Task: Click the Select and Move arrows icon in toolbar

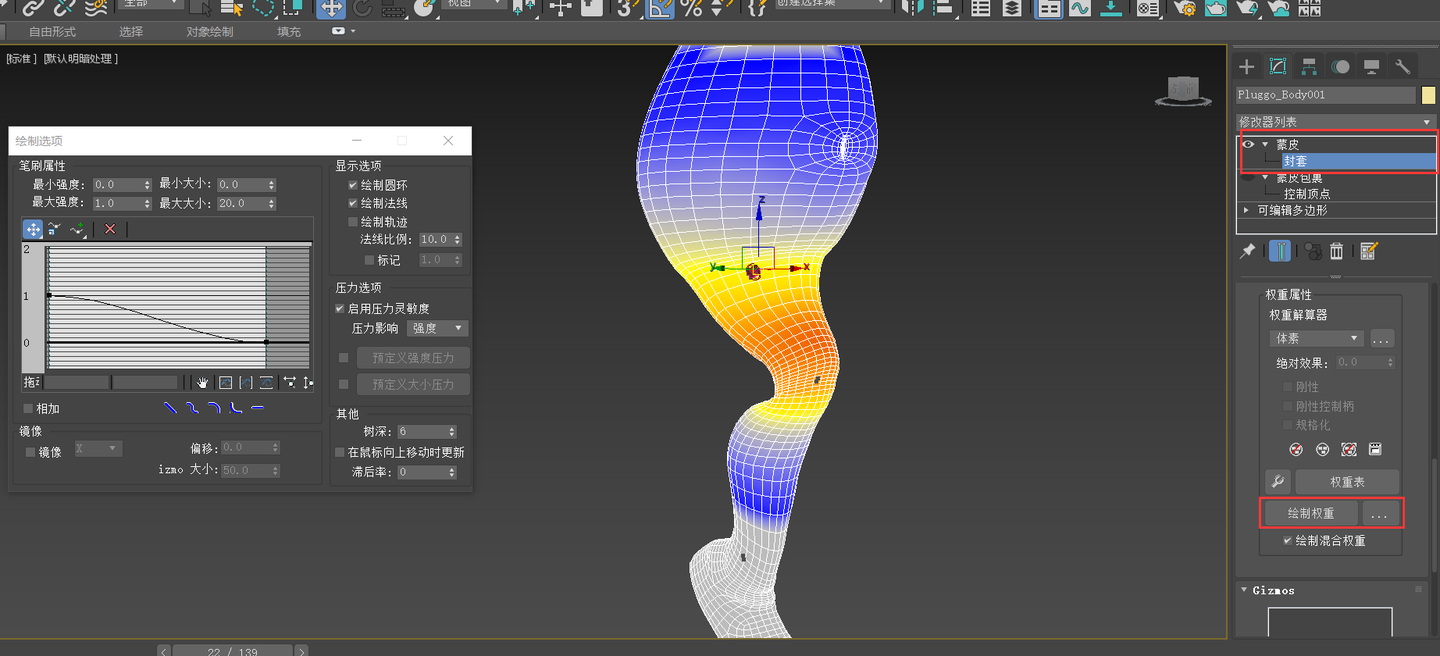Action: (330, 10)
